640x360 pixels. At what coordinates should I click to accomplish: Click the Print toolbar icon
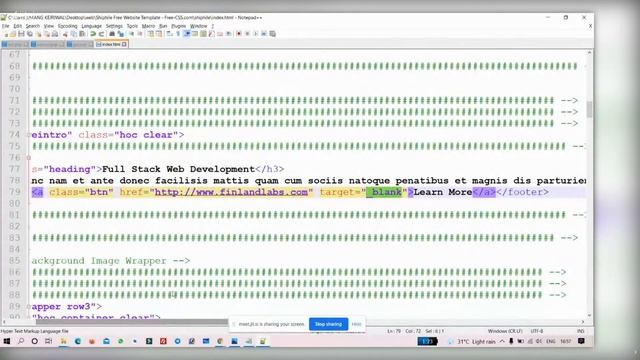click(x=55, y=34)
